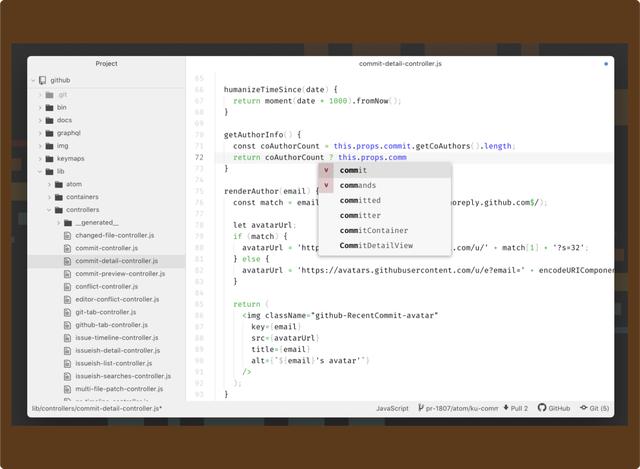The width and height of the screenshot is (640, 469).
Task: Click the GitHub octocat status bar icon
Action: click(x=542, y=407)
